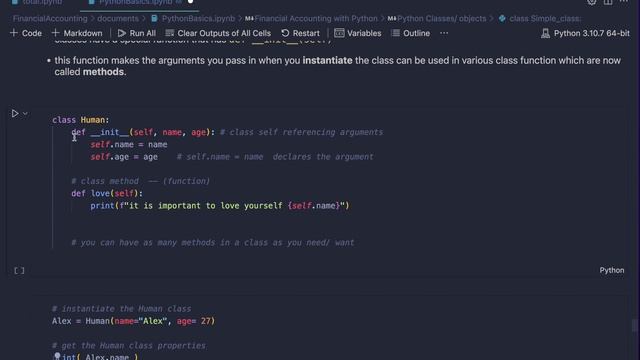Run the class Human code cell

15,113
